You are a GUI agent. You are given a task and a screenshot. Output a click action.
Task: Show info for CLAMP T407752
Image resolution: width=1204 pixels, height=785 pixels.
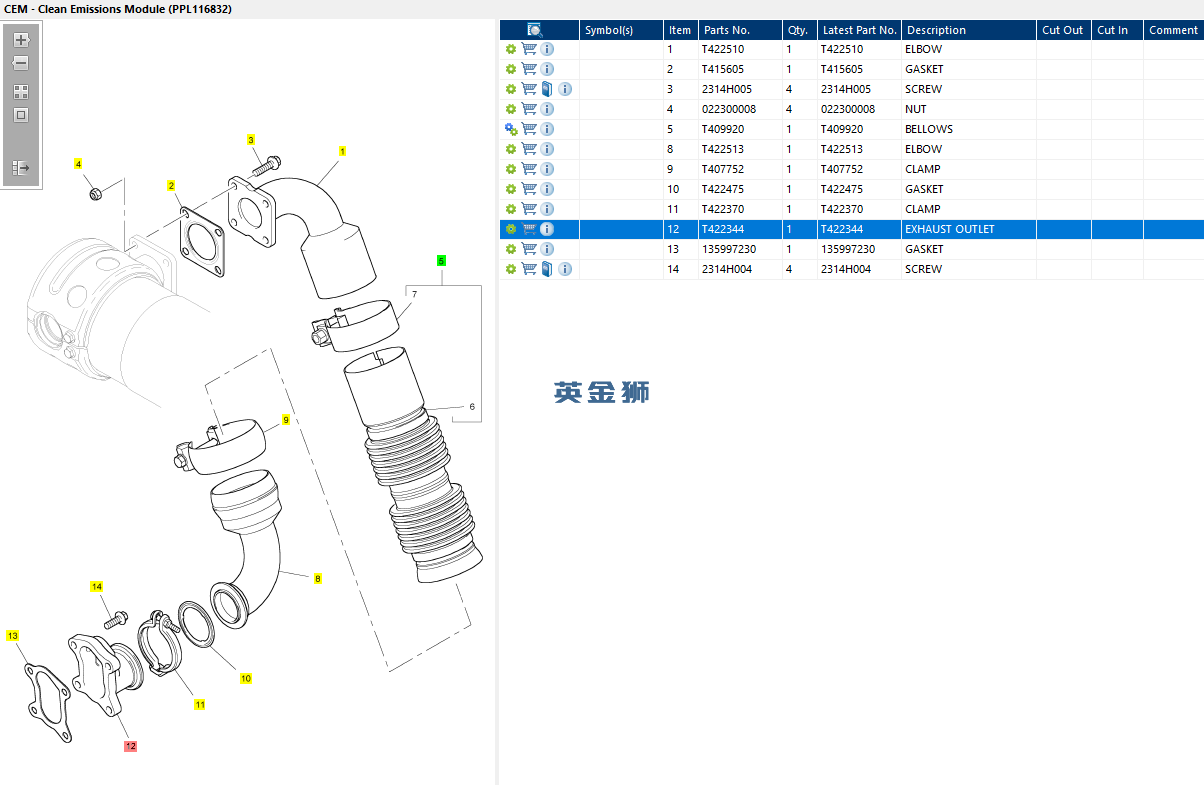pos(547,169)
